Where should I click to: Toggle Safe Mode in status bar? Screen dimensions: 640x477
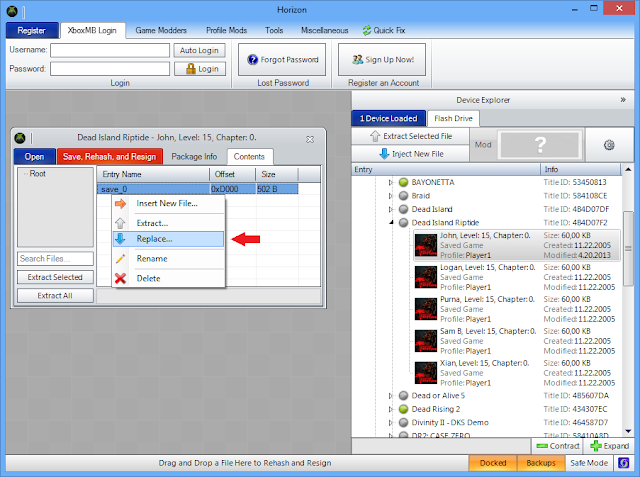pos(588,465)
